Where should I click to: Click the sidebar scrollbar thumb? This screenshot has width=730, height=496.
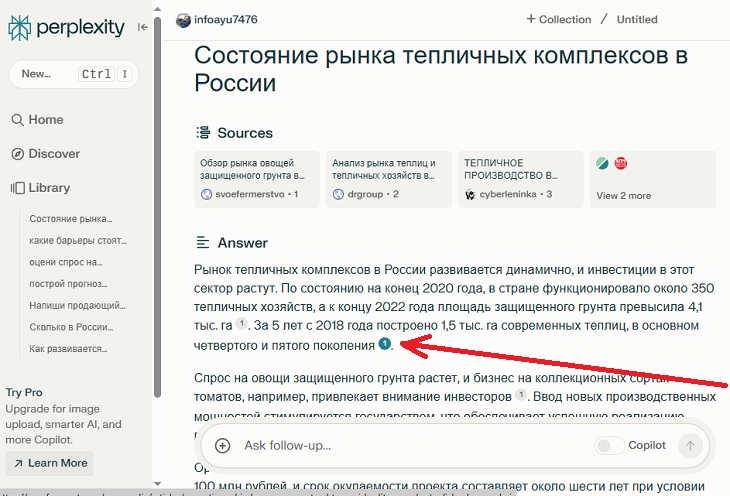[157, 207]
